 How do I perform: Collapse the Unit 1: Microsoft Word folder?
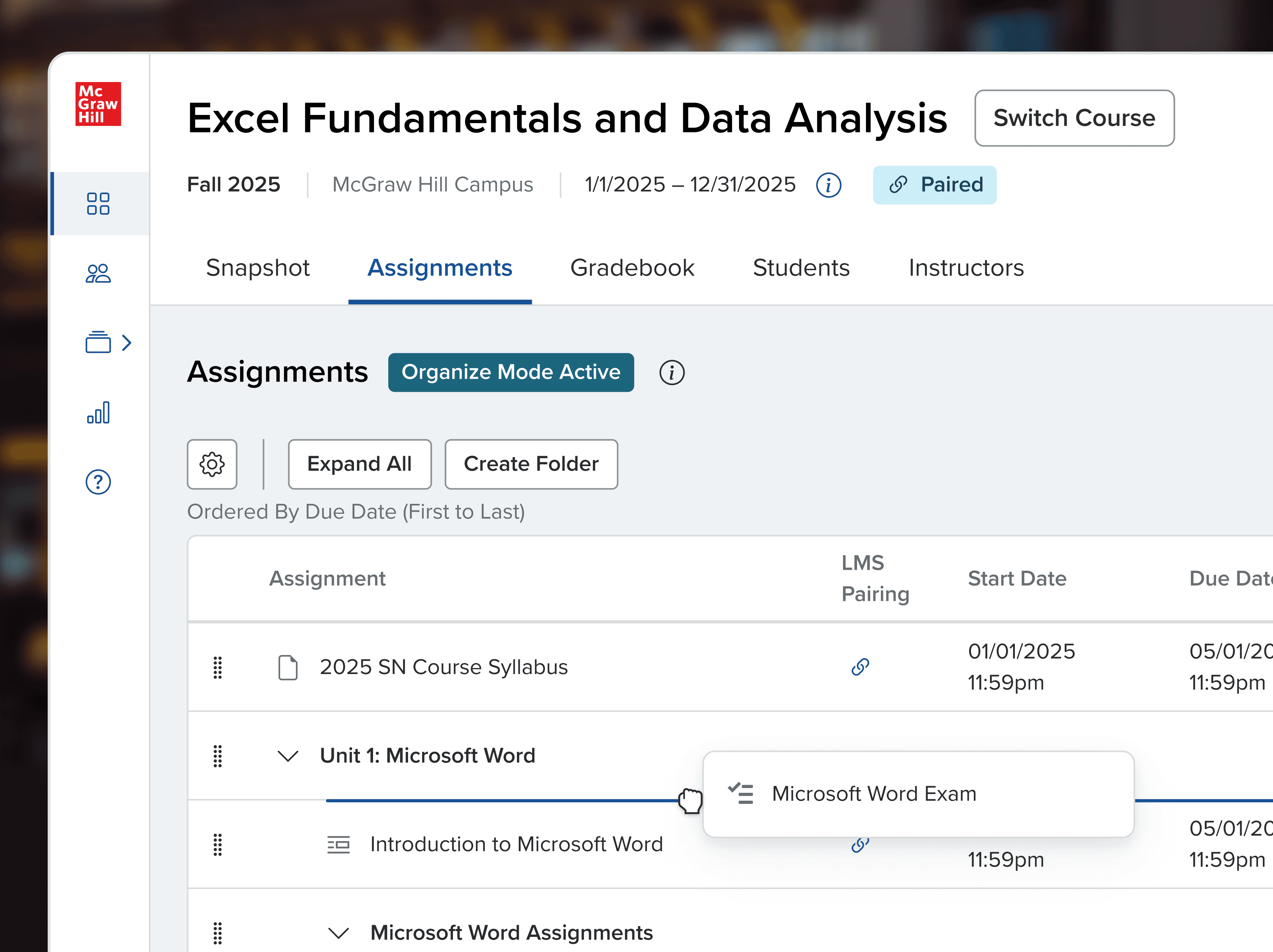pos(288,756)
